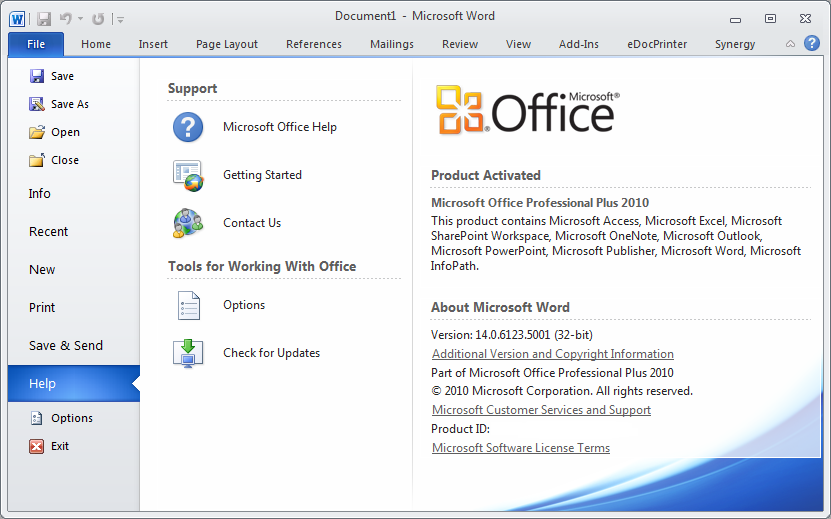Open Getting Started text
831x519 pixels.
pyautogui.click(x=262, y=175)
